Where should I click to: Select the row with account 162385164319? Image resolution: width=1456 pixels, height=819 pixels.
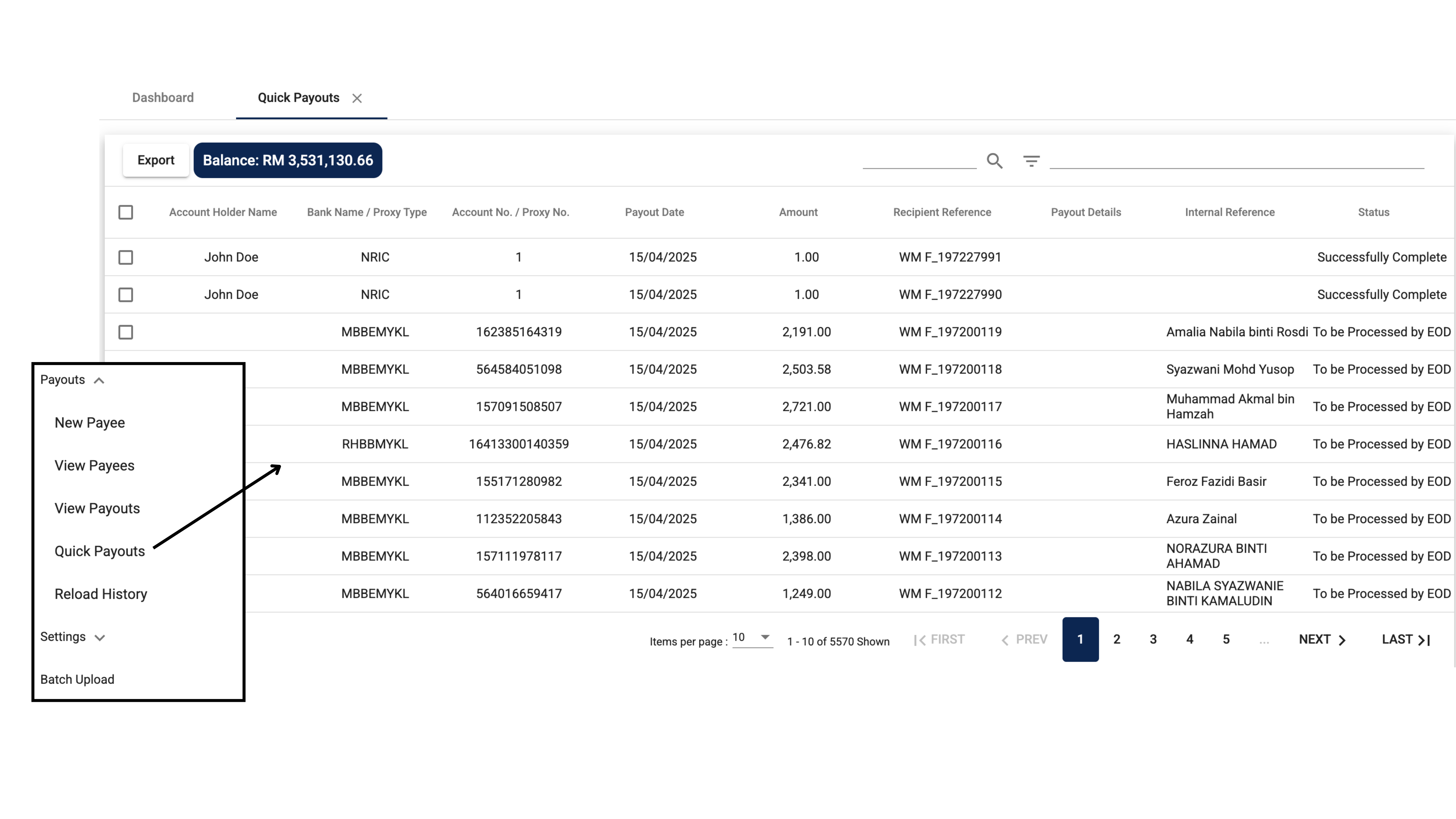[x=125, y=332]
